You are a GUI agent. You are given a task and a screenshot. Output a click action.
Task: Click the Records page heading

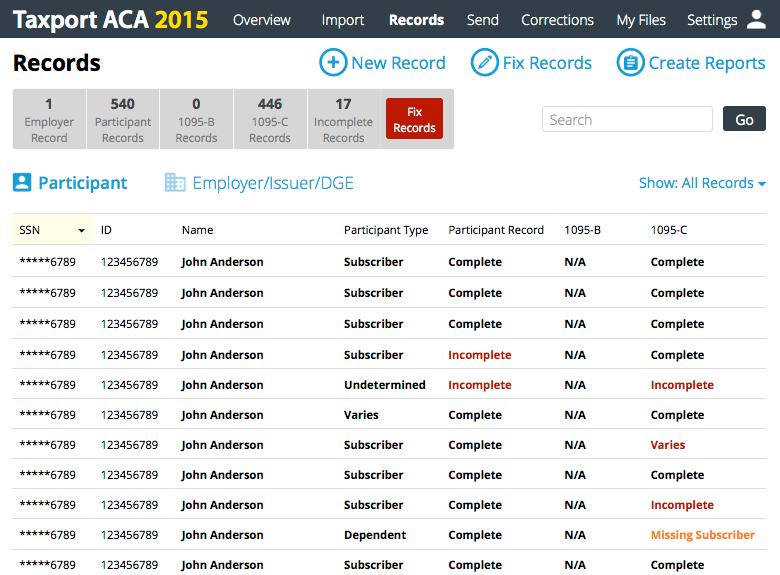pos(57,63)
